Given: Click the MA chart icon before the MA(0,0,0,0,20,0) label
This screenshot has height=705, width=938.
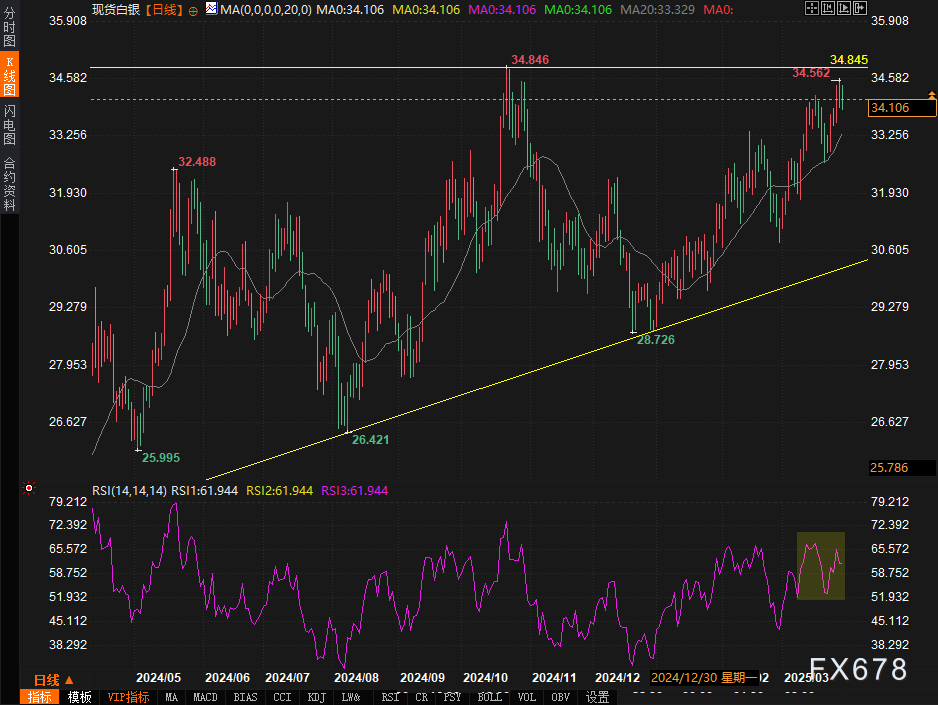Looking at the screenshot, I should coord(211,9).
